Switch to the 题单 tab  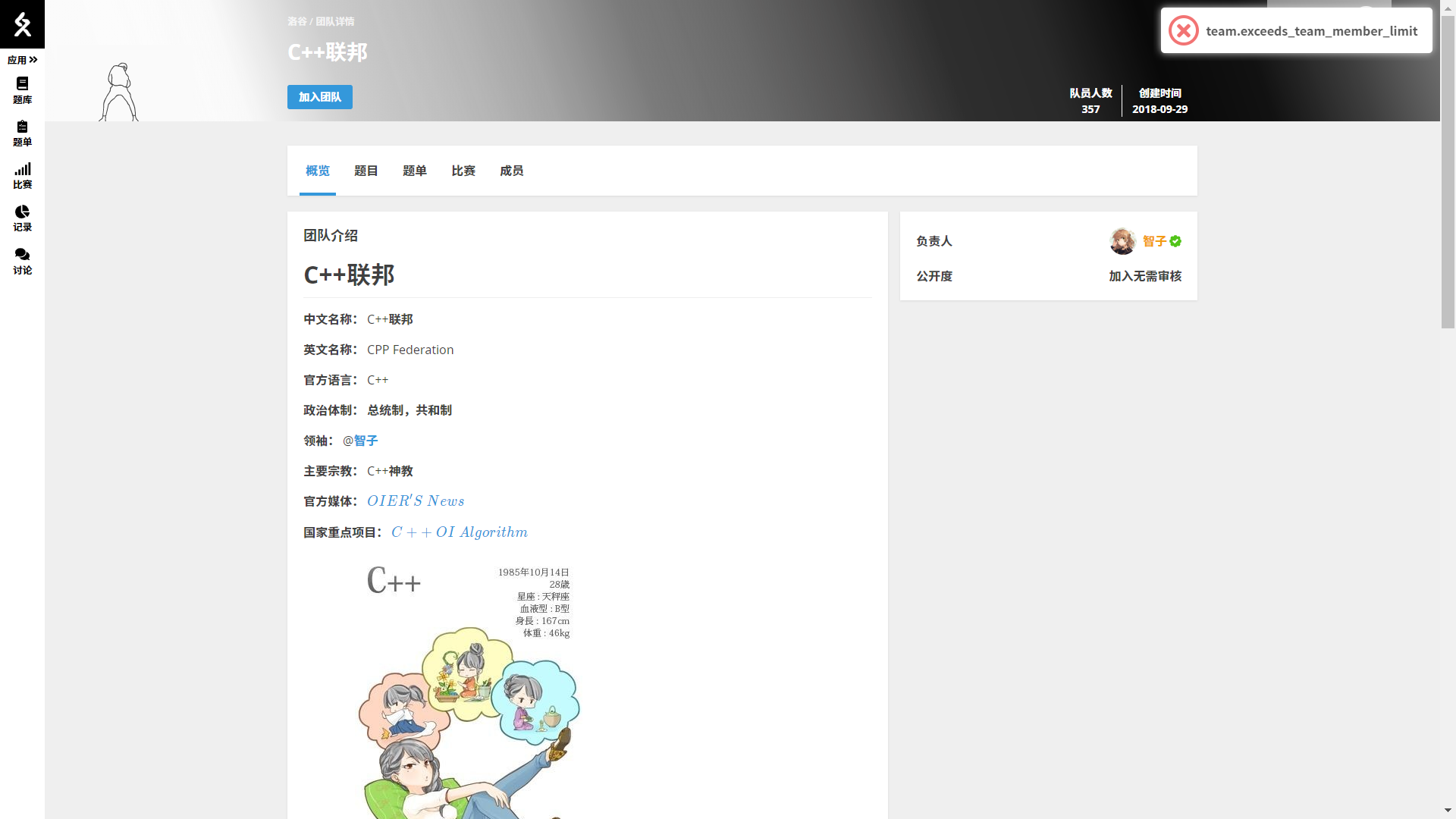415,171
